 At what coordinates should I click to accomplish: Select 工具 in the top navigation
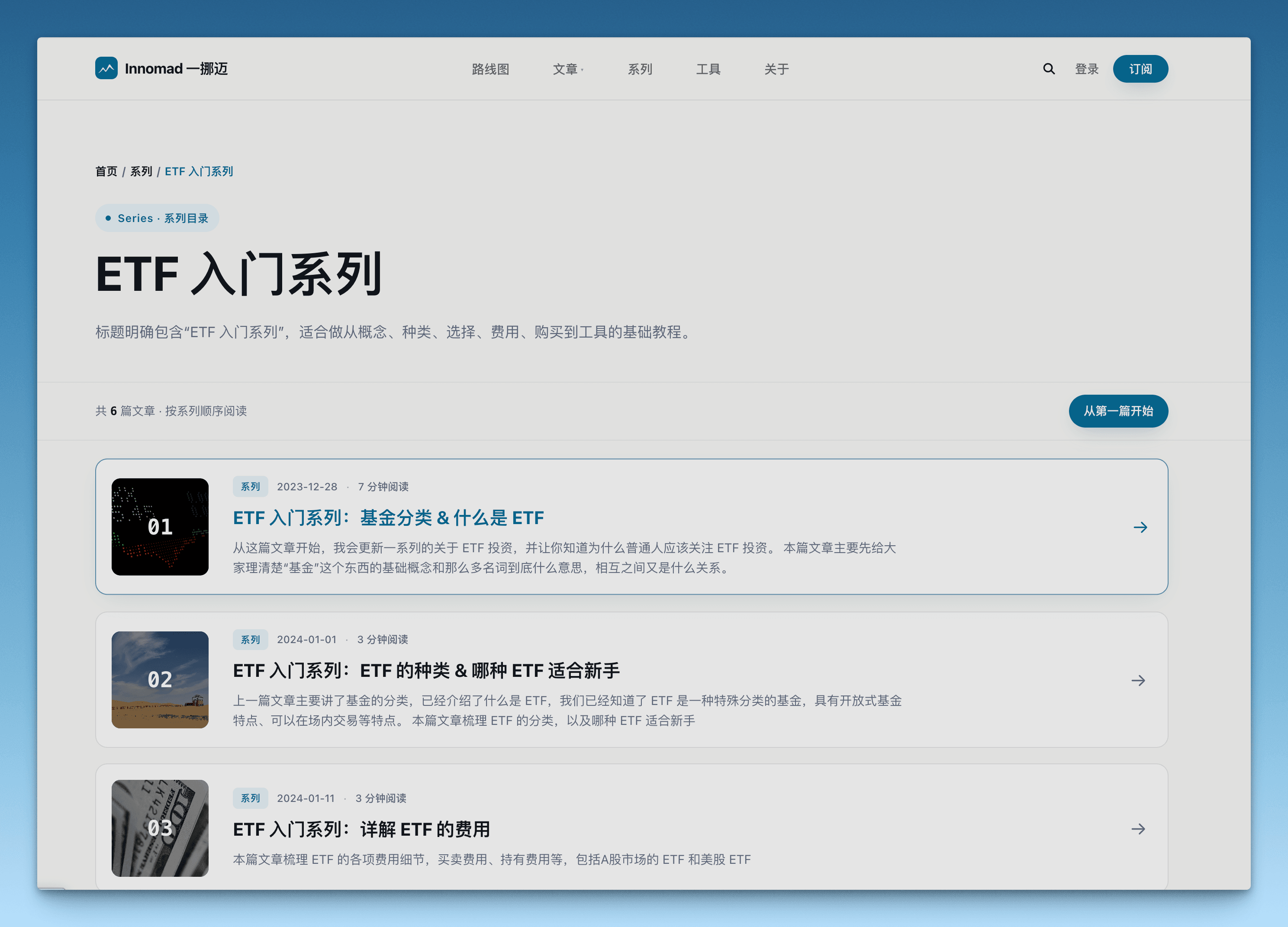(708, 69)
